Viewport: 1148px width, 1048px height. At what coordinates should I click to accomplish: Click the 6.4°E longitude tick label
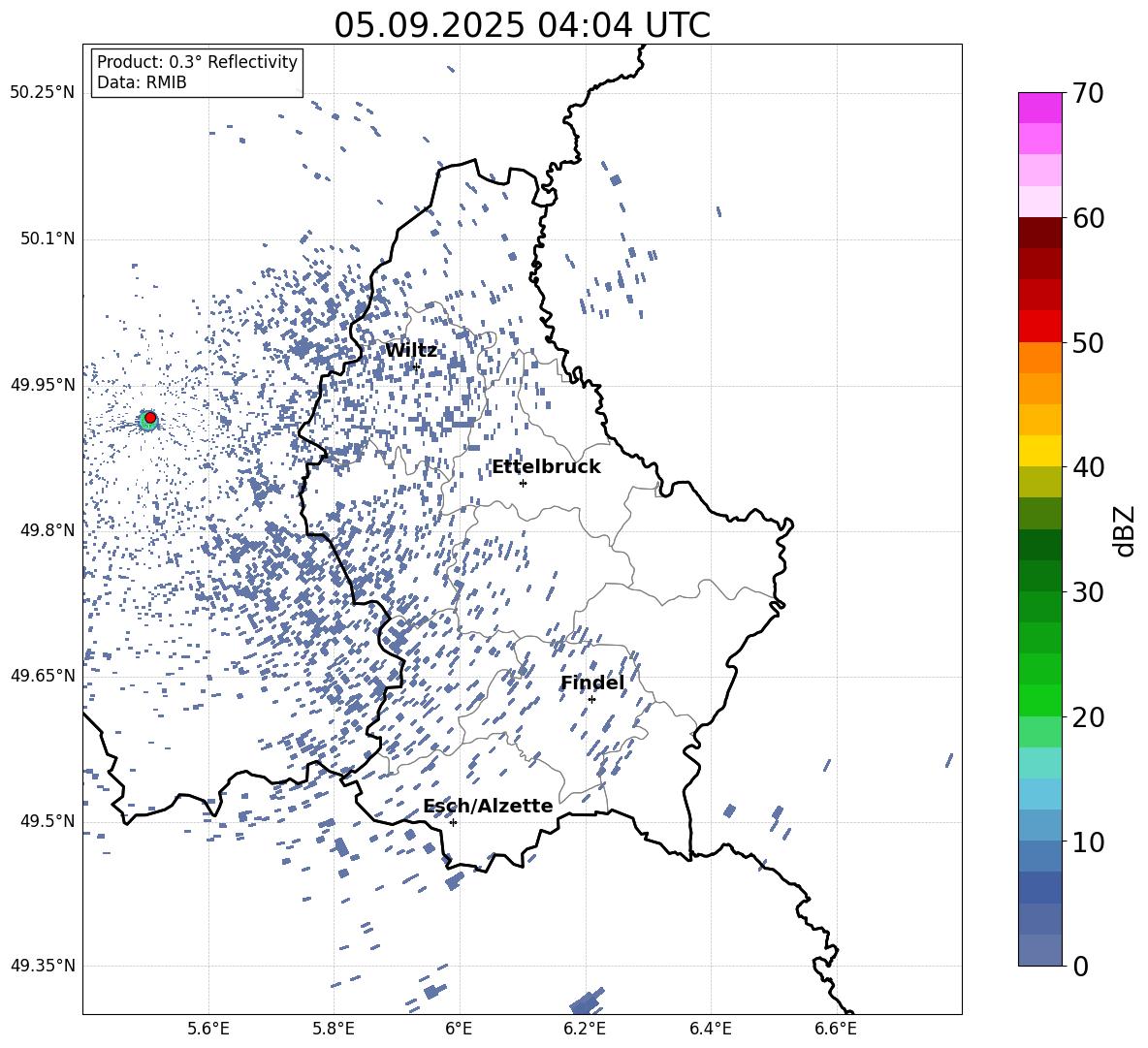[x=710, y=1029]
